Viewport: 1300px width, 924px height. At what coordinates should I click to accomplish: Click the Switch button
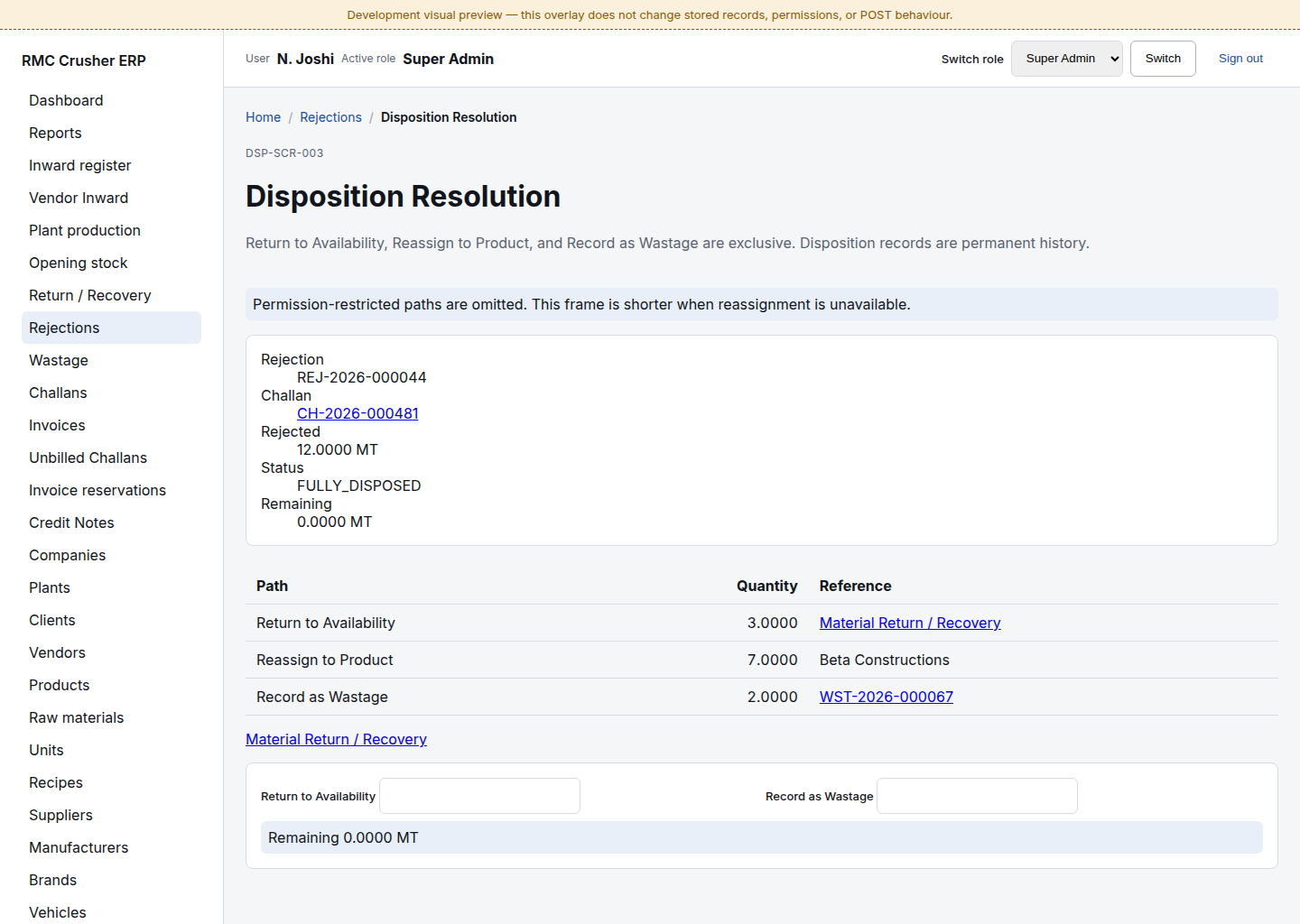[1163, 59]
